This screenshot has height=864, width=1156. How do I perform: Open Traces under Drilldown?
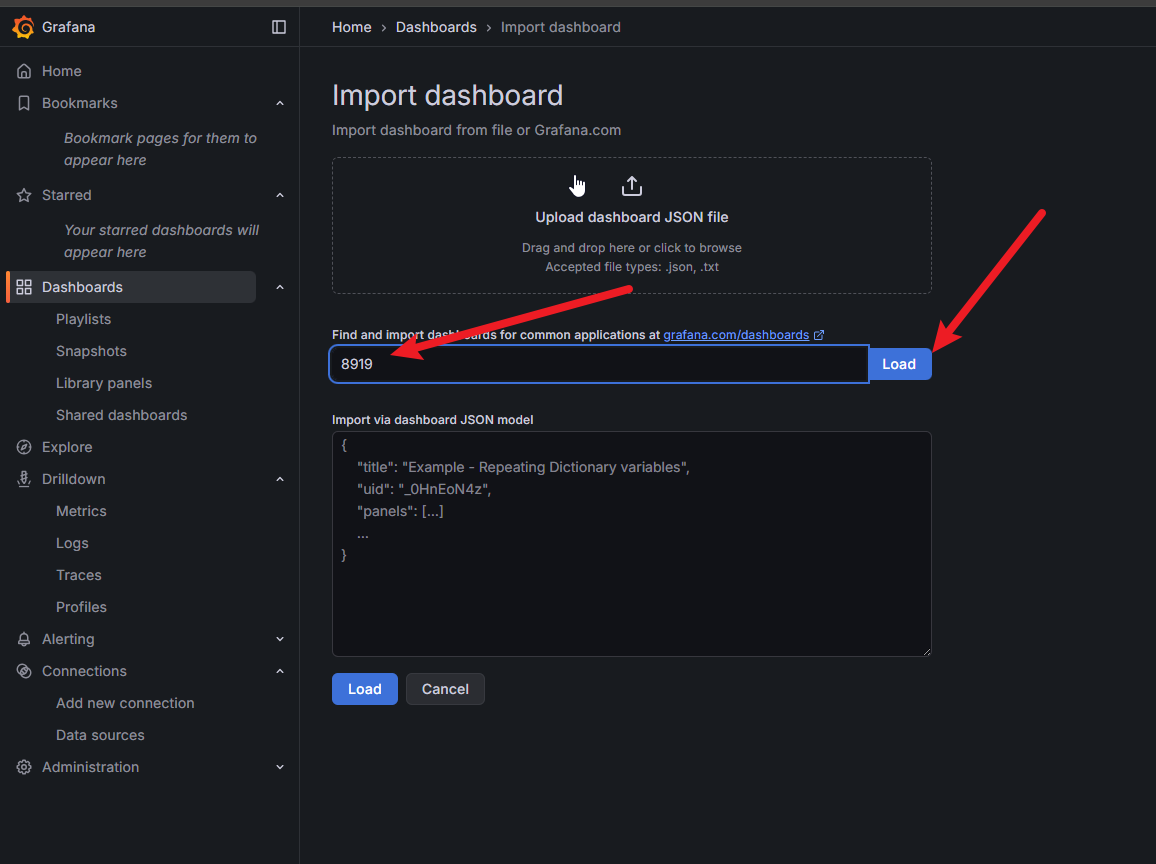79,575
